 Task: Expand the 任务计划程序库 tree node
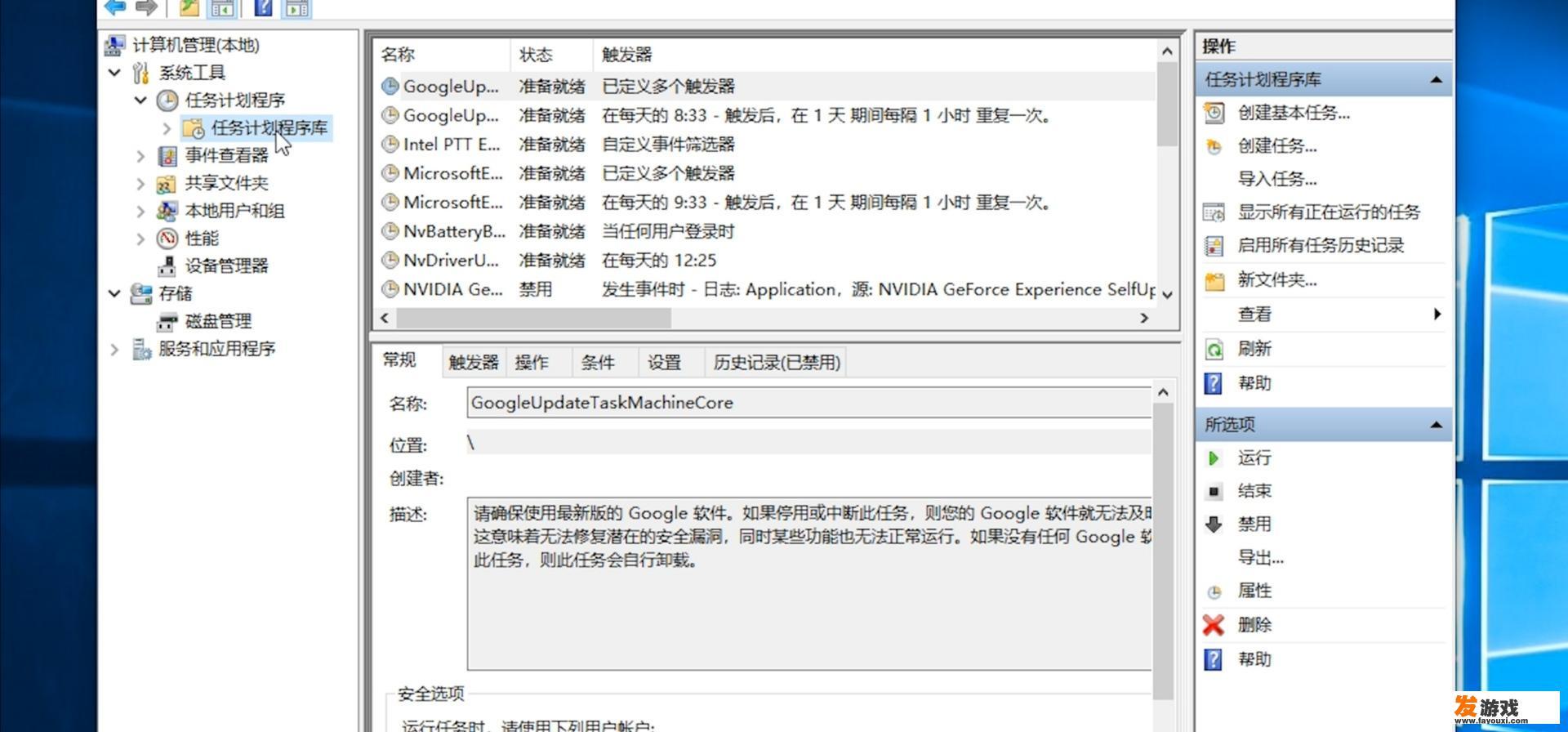tap(167, 128)
